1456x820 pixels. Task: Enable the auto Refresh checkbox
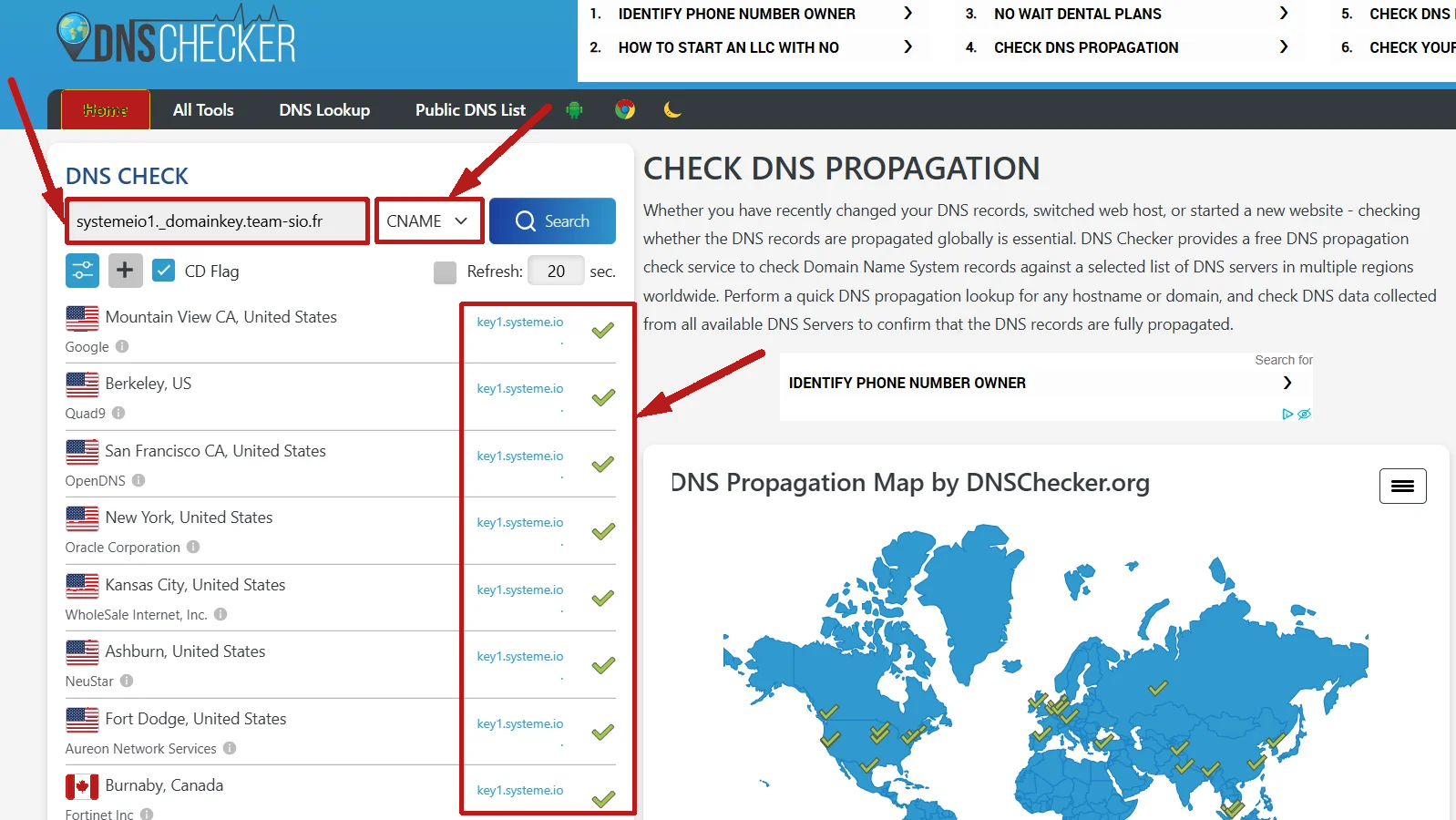point(445,272)
